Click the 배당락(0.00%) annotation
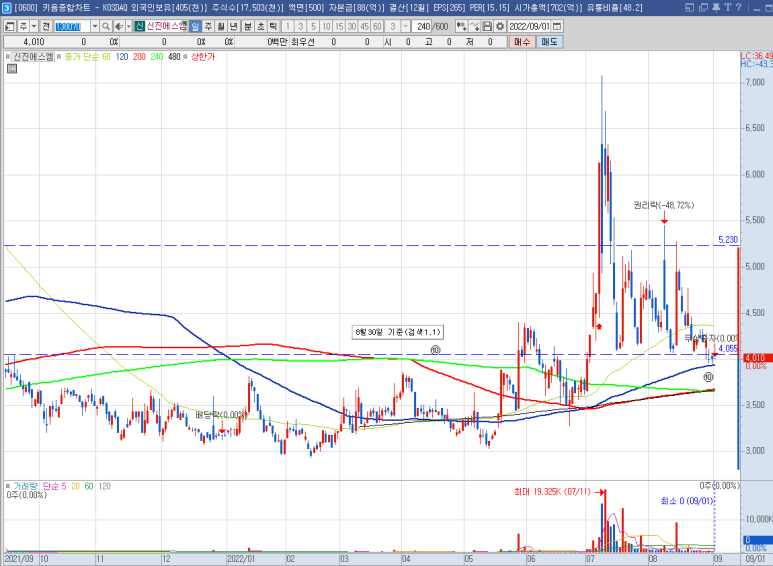 click(x=221, y=415)
